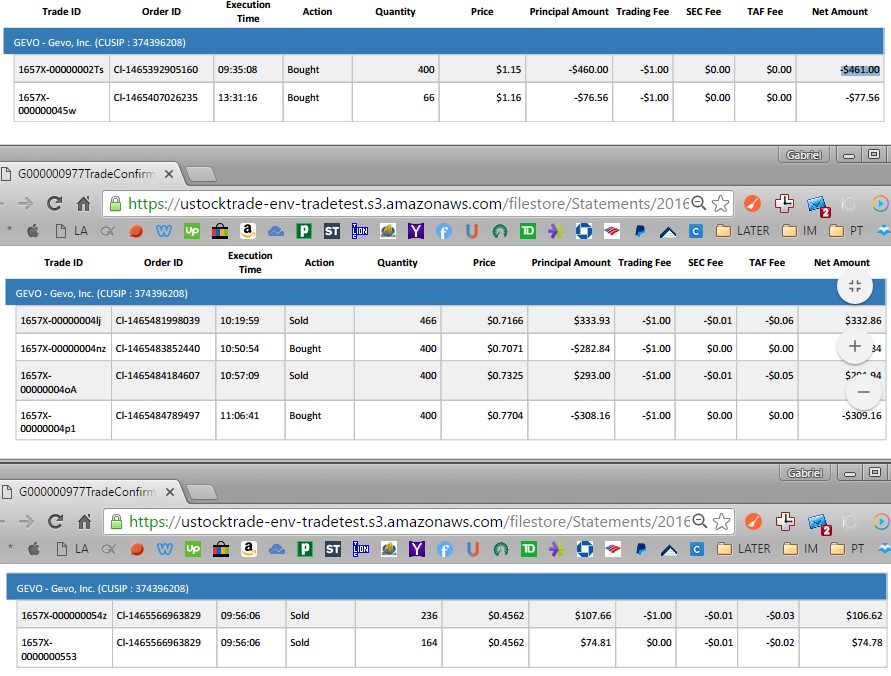The width and height of the screenshot is (891, 676).
Task: Click the Gabriel profile button in upper window
Action: pyautogui.click(x=805, y=155)
